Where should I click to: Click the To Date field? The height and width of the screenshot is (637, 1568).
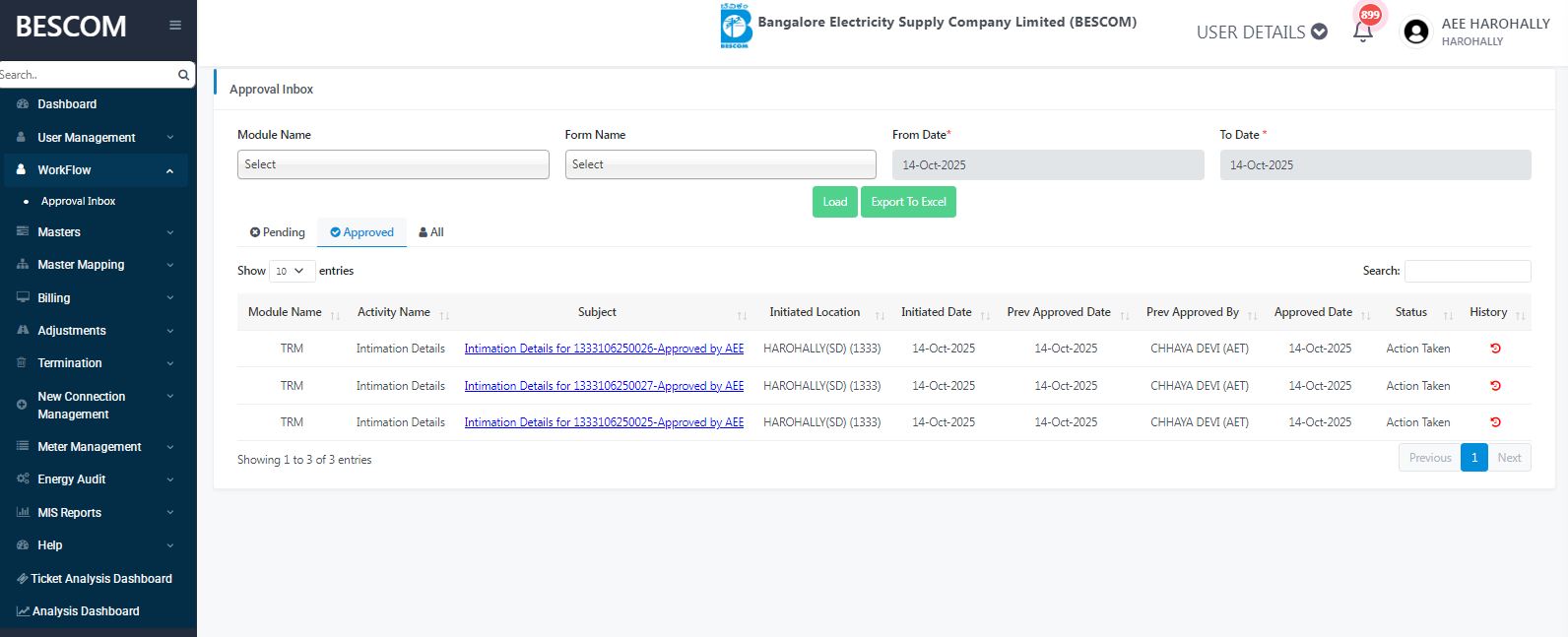tap(1375, 164)
